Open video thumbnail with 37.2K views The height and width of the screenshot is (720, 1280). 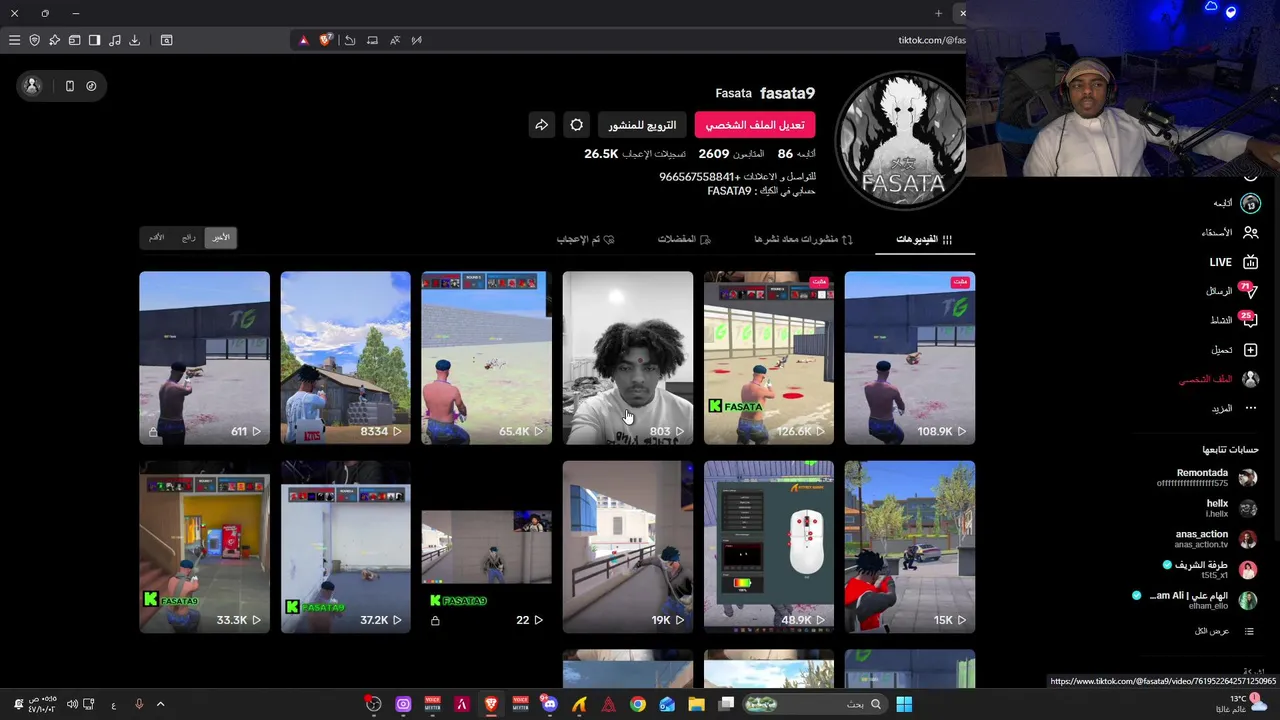pyautogui.click(x=345, y=547)
